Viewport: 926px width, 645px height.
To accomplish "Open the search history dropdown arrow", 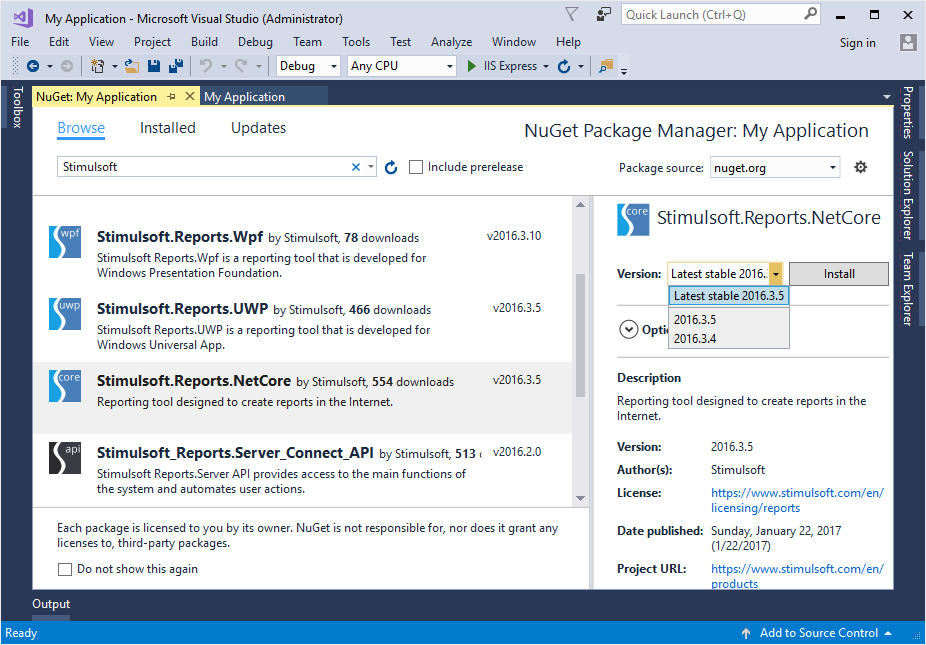I will click(x=370, y=167).
